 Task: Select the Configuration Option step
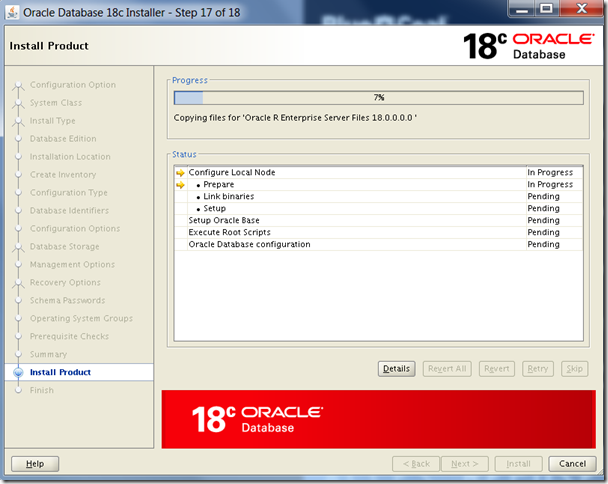tap(73, 85)
